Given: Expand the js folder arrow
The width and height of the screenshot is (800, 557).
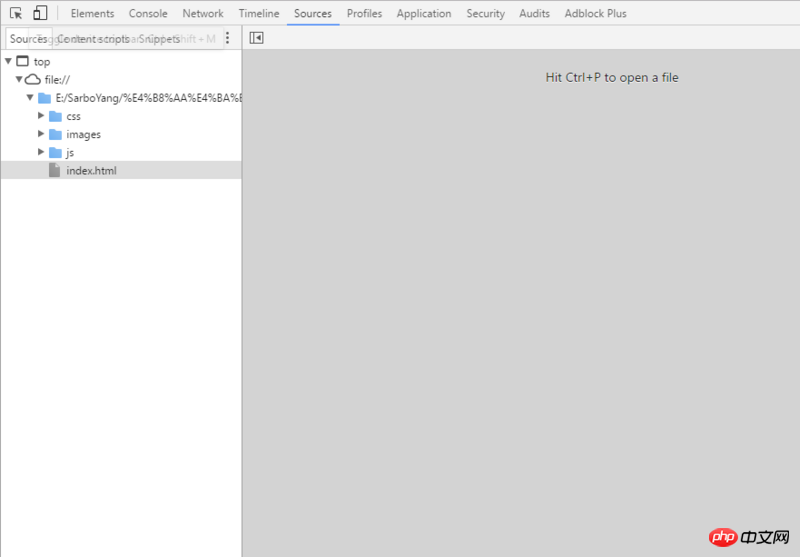Looking at the screenshot, I should click(41, 152).
